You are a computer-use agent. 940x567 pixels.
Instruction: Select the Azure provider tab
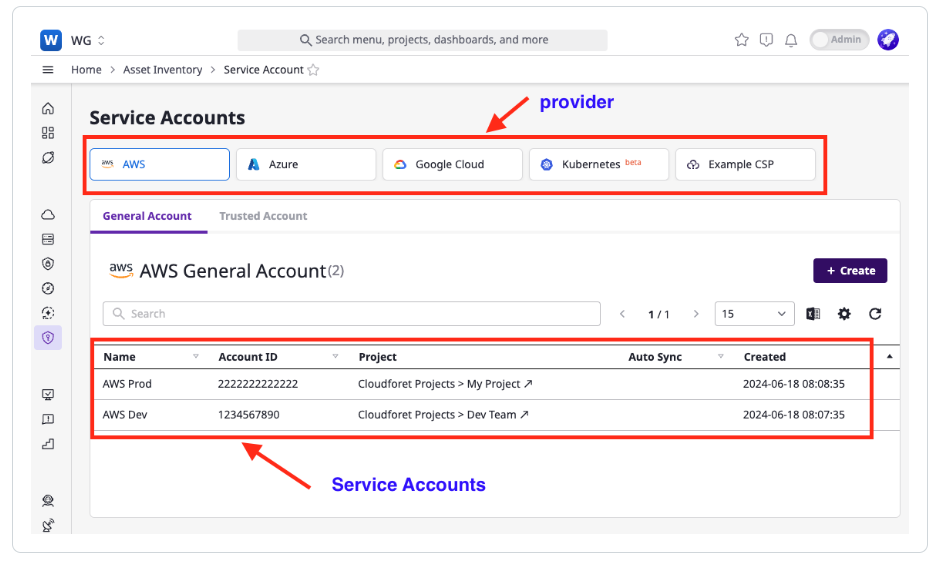(306, 164)
